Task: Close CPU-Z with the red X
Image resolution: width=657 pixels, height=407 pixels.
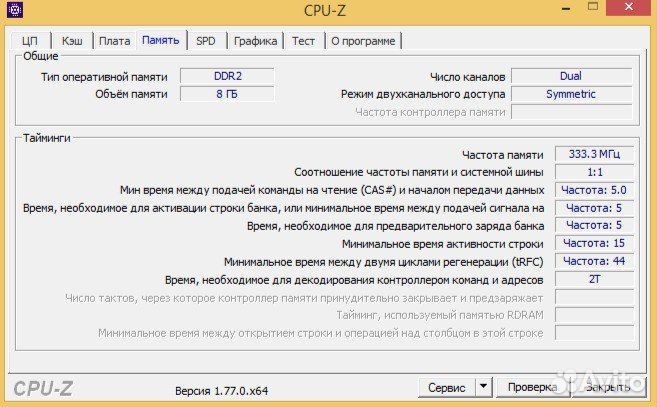Action: [x=629, y=7]
